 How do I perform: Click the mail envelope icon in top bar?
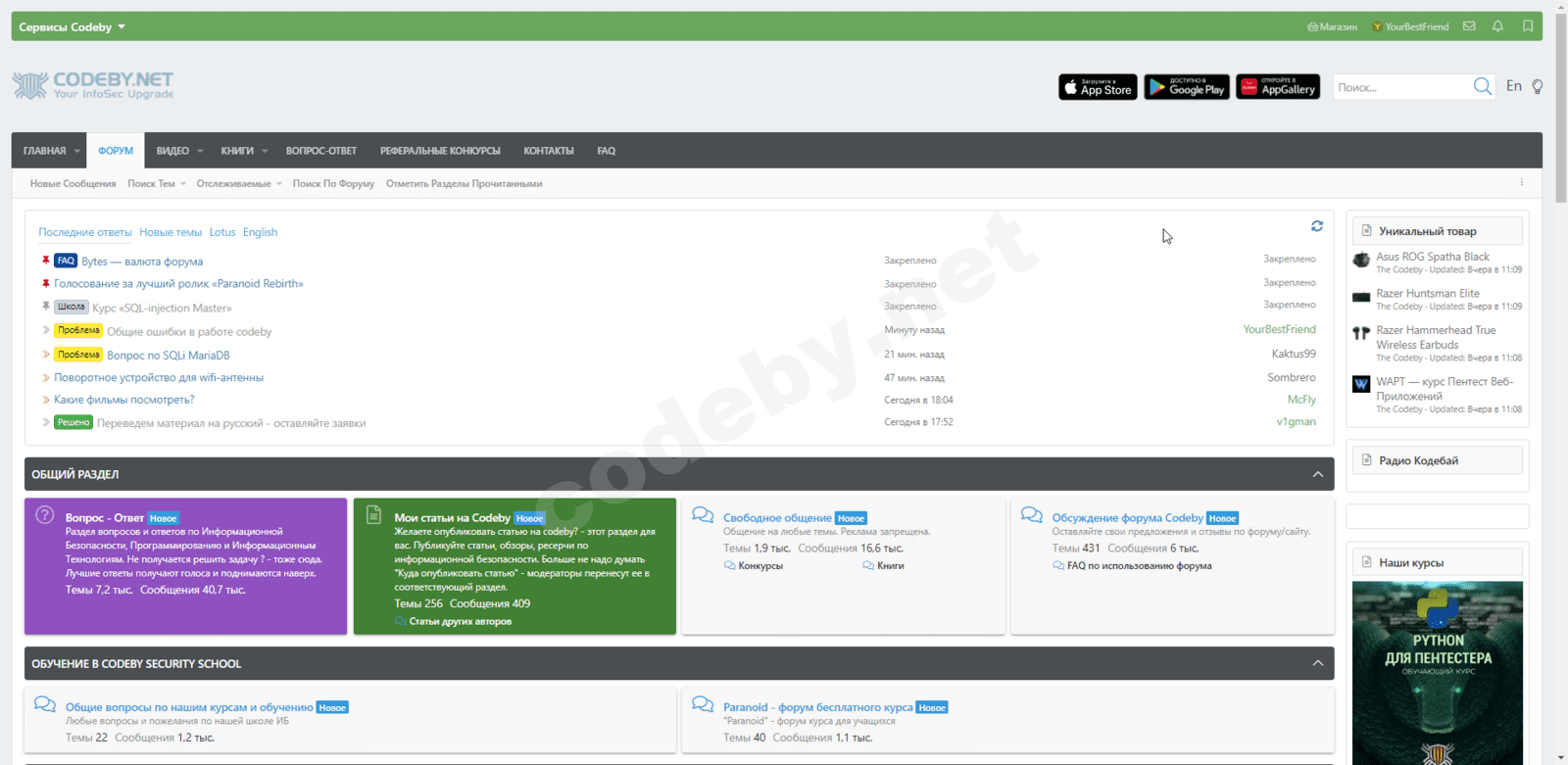[x=1469, y=26]
